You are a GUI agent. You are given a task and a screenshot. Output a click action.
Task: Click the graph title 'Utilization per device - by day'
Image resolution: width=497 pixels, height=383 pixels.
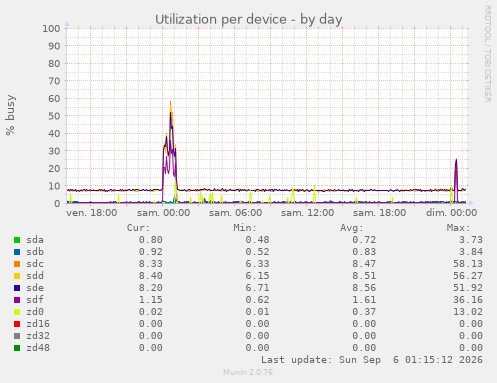point(249,19)
